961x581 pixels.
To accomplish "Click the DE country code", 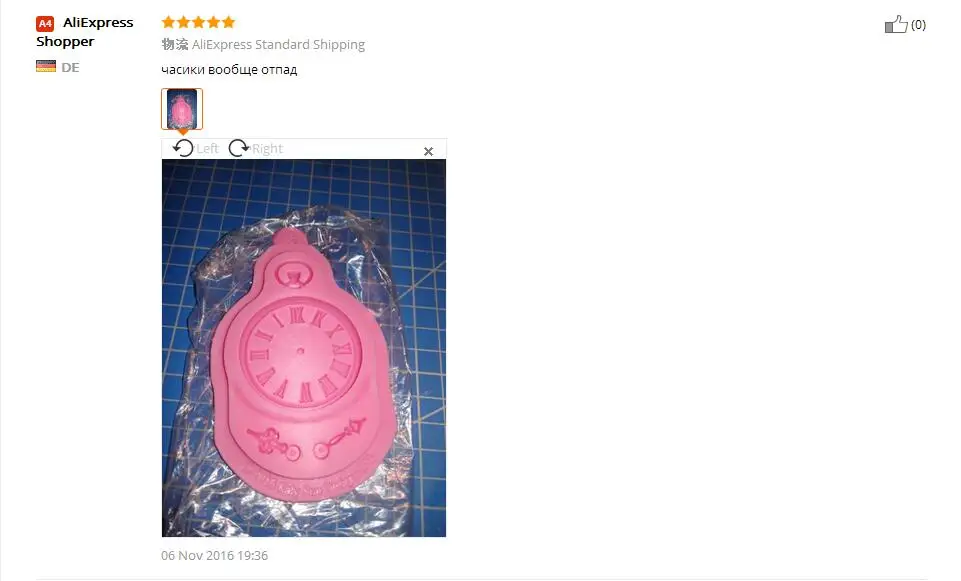I will 70,67.
